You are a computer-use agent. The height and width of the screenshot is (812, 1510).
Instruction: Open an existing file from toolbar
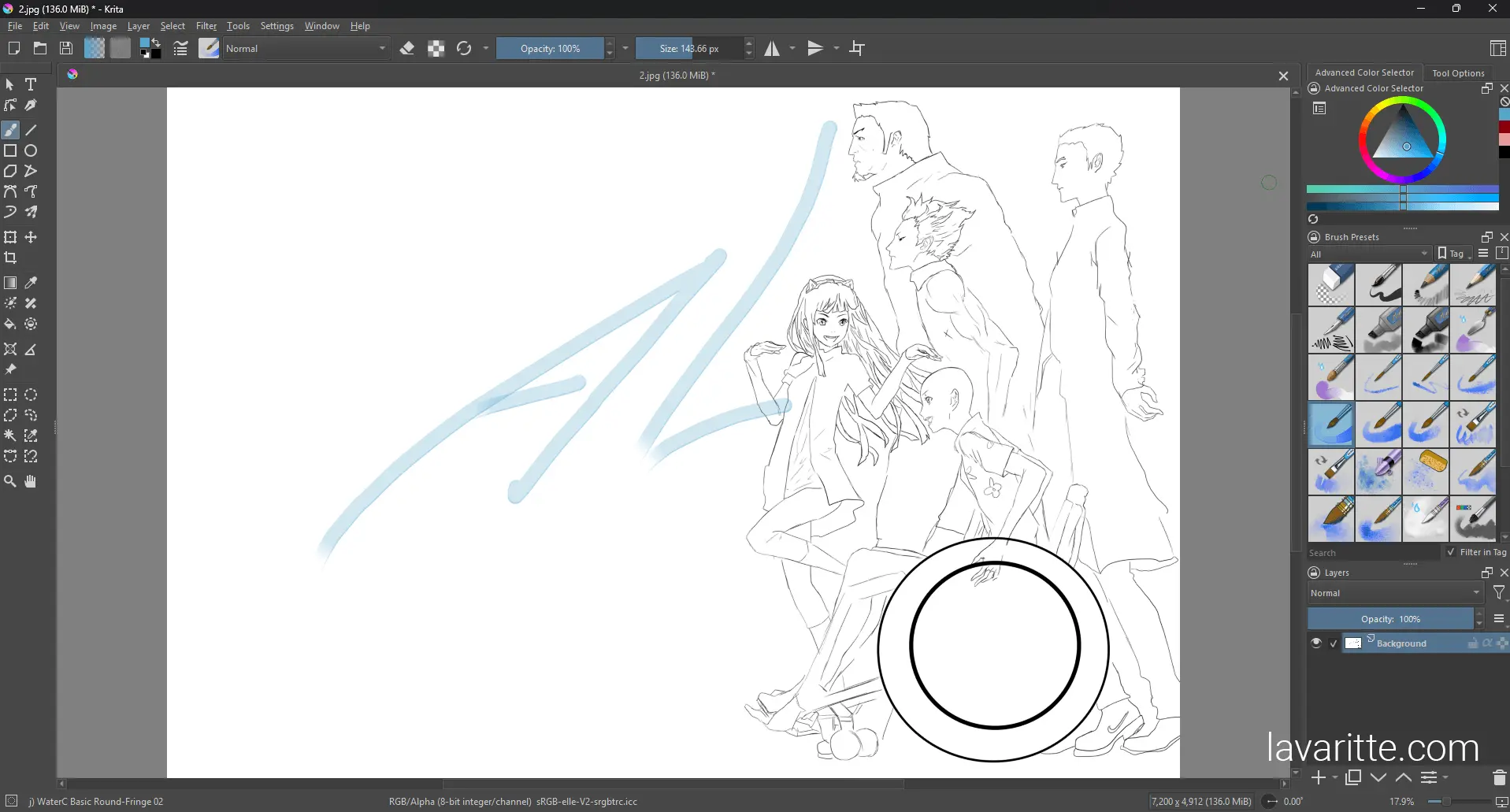(x=40, y=48)
